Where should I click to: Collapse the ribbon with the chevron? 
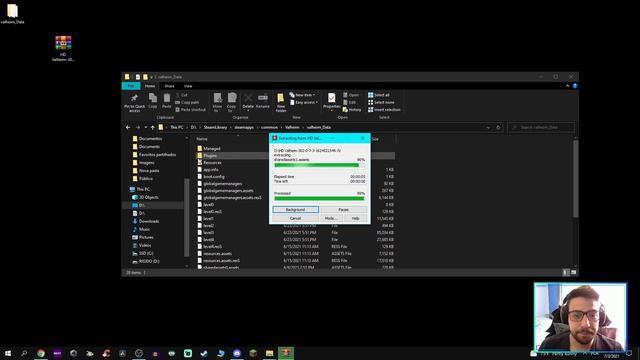tap(567, 86)
